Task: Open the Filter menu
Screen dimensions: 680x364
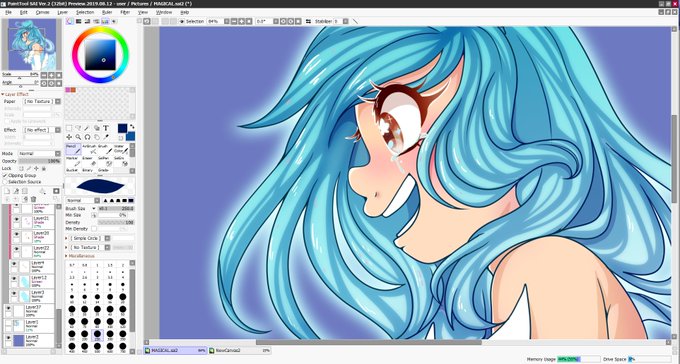Action: click(125, 12)
